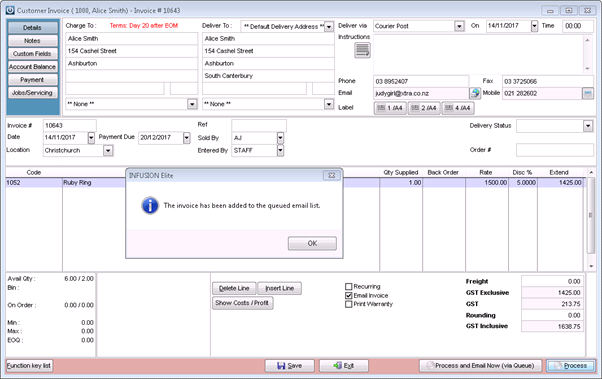Toggle the Recurring checkbox
Viewport: 602px width, 379px height.
point(349,286)
